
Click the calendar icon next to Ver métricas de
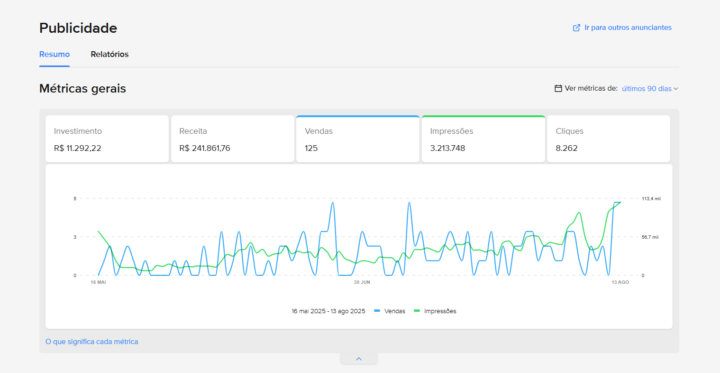pos(558,89)
